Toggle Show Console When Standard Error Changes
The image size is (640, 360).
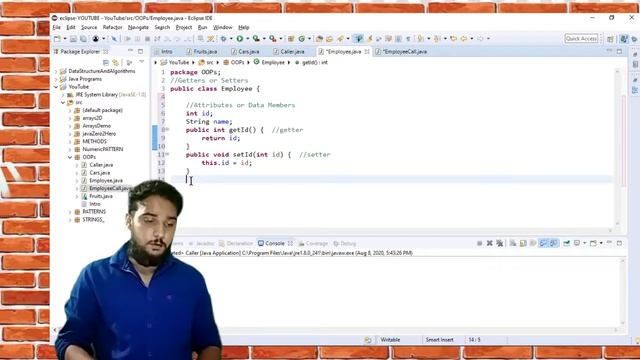point(554,243)
